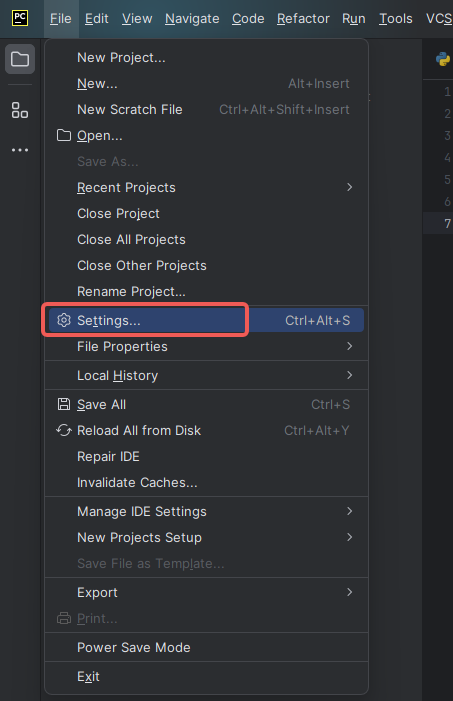Click the Settings gear icon

pyautogui.click(x=64, y=320)
